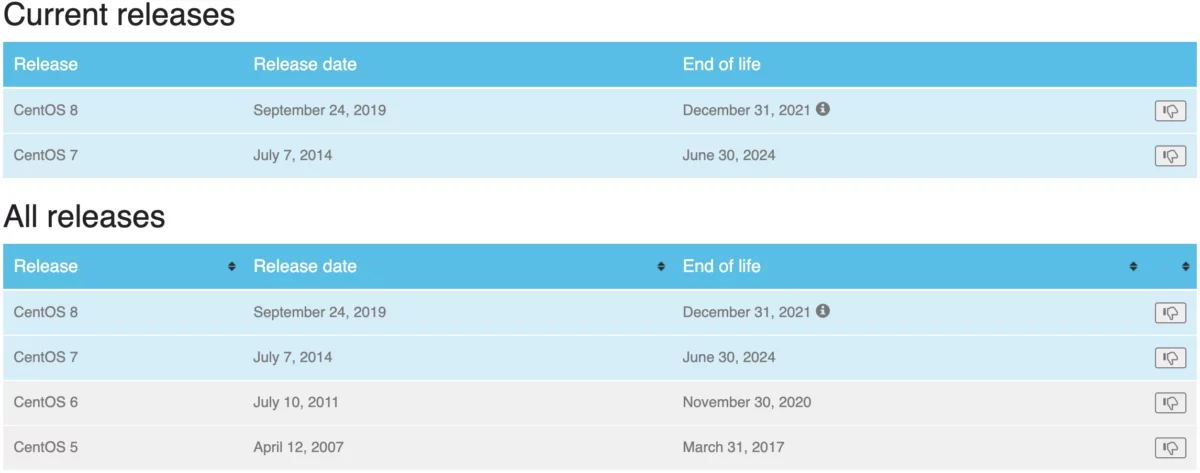Screen dimensions: 1200x473
Task: Click feedback icon for CentOS 7 in All releases
Action: point(1170,358)
